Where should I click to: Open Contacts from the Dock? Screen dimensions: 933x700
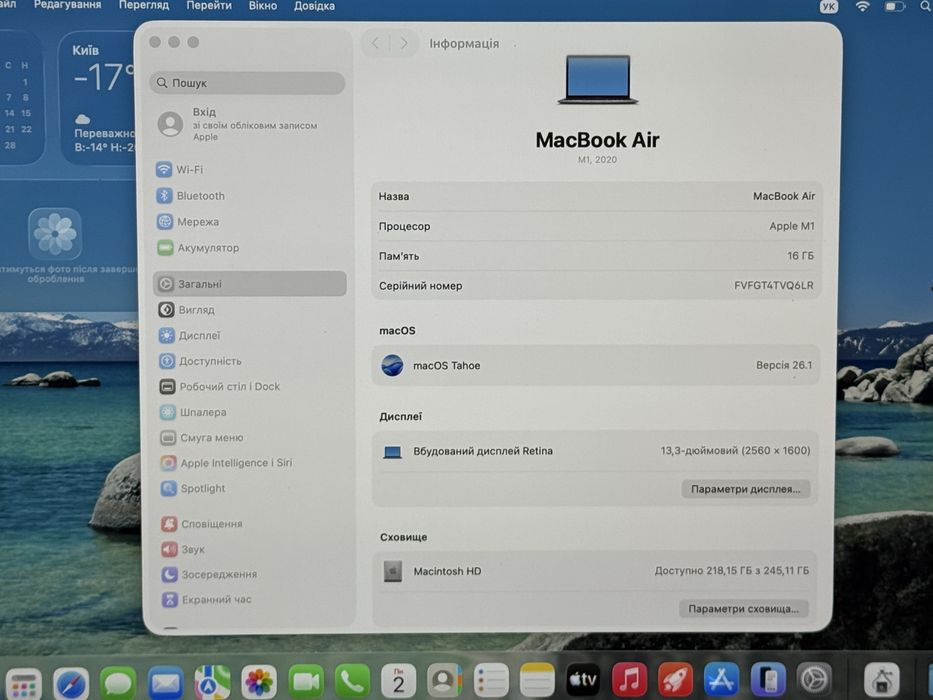tap(444, 679)
